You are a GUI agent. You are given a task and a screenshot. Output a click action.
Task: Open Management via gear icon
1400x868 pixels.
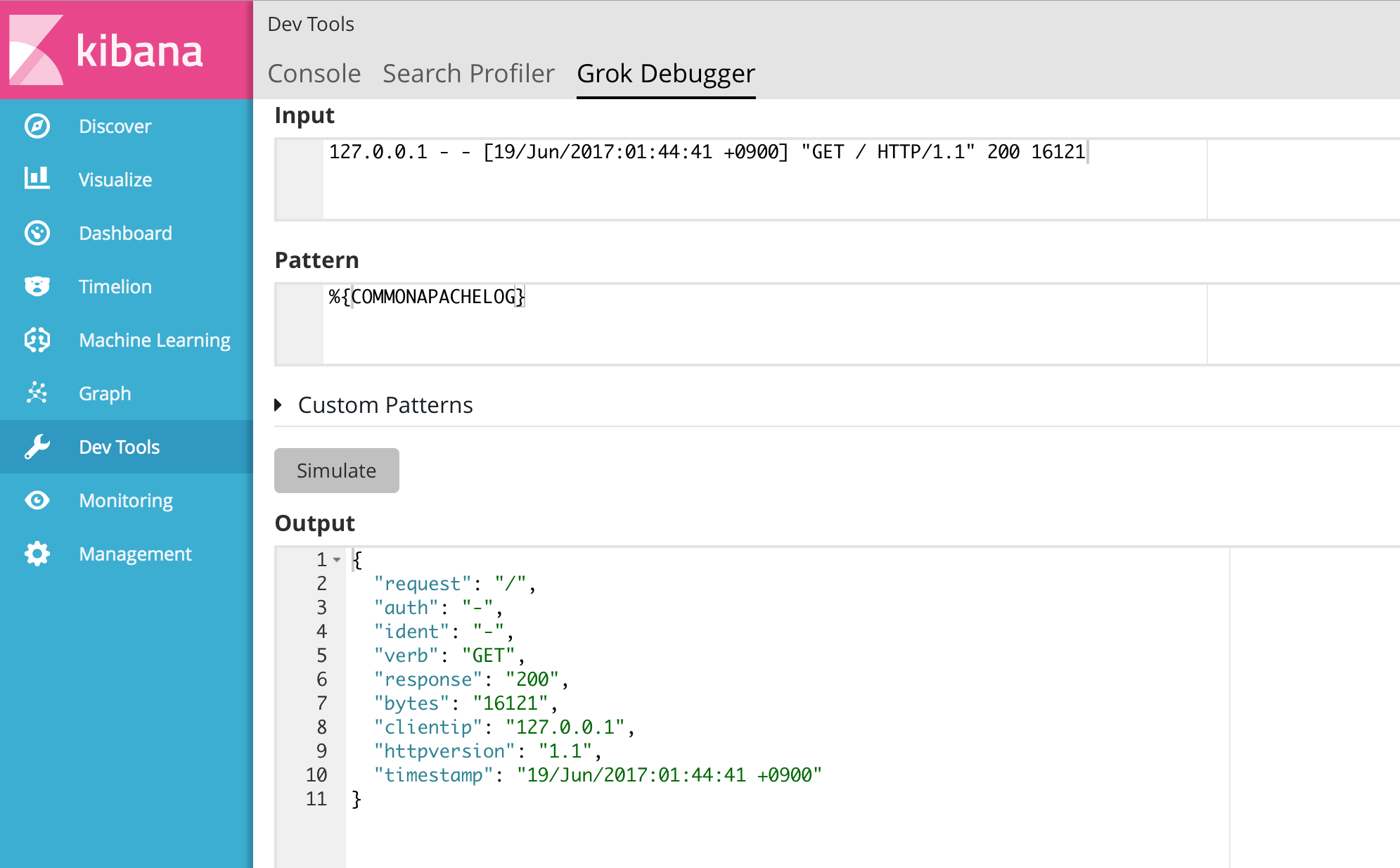coord(37,554)
